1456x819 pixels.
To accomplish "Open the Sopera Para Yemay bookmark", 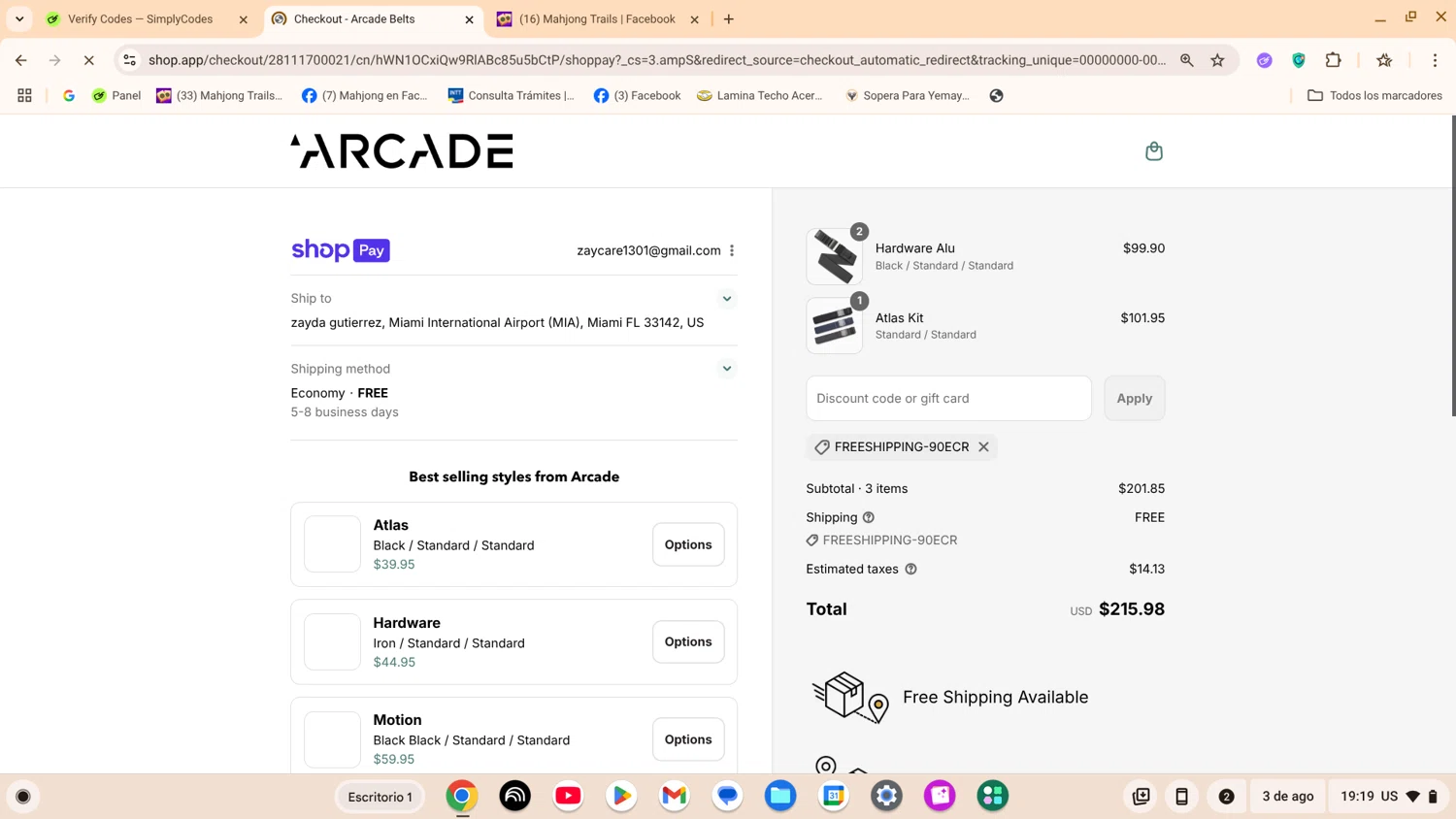I will 908,96.
